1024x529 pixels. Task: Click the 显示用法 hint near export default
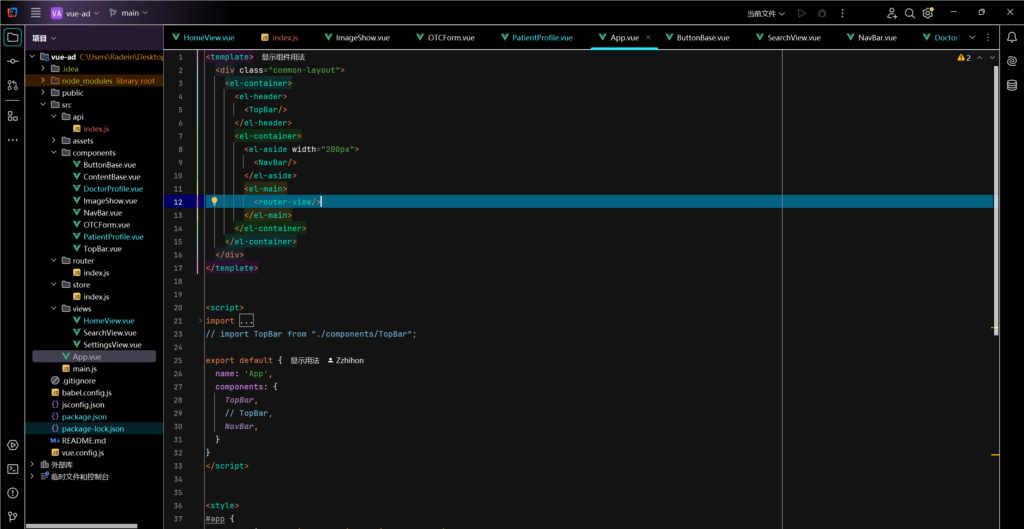(305, 361)
